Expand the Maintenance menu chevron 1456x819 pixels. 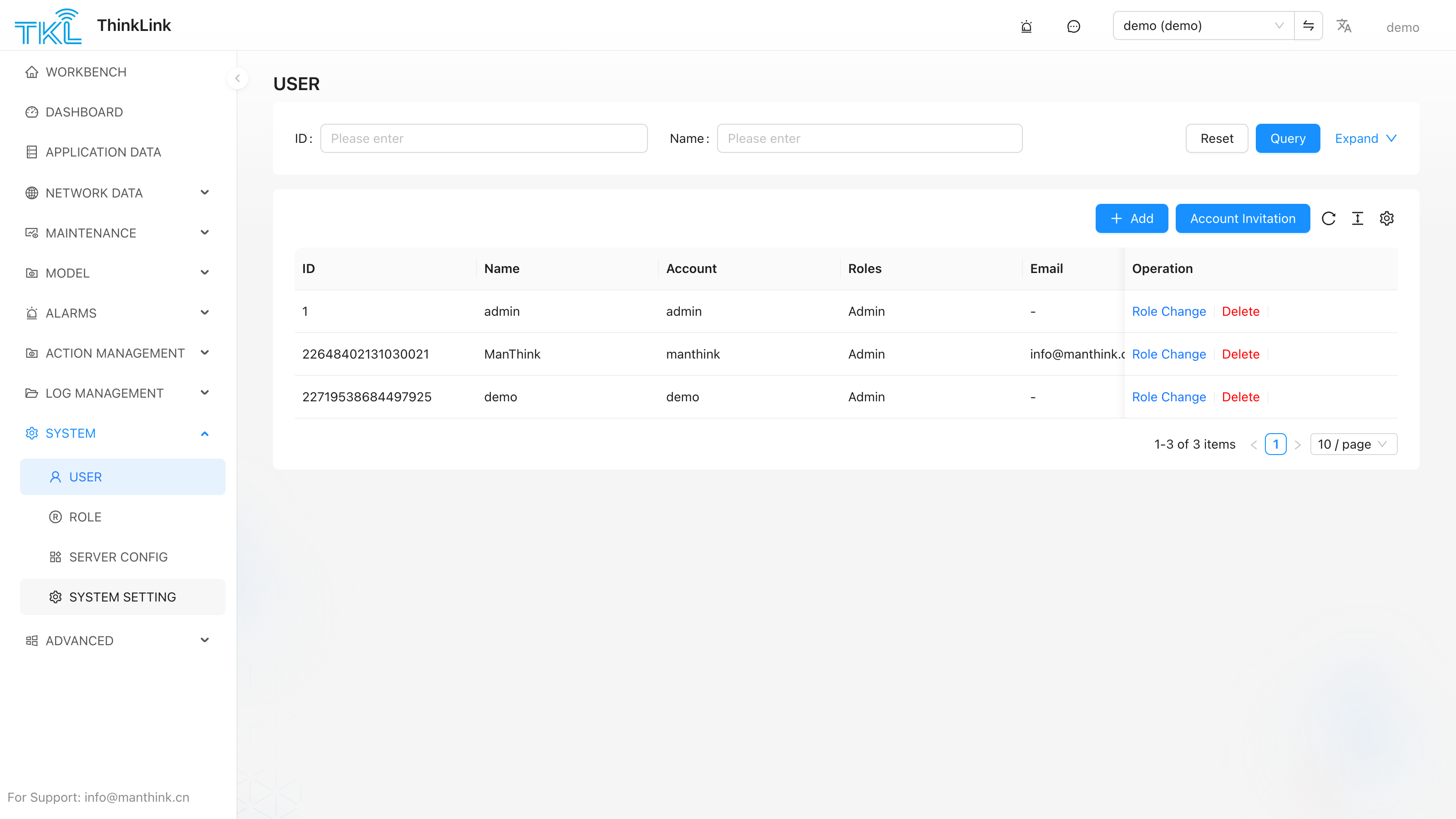pos(205,233)
